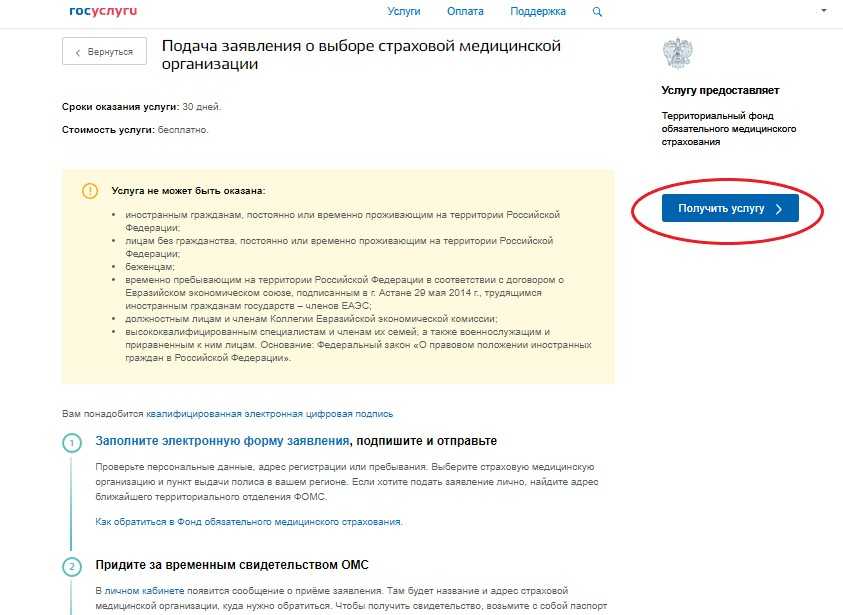Click the Получить услугу button
Viewport: 843px width, 615px height.
730,208
